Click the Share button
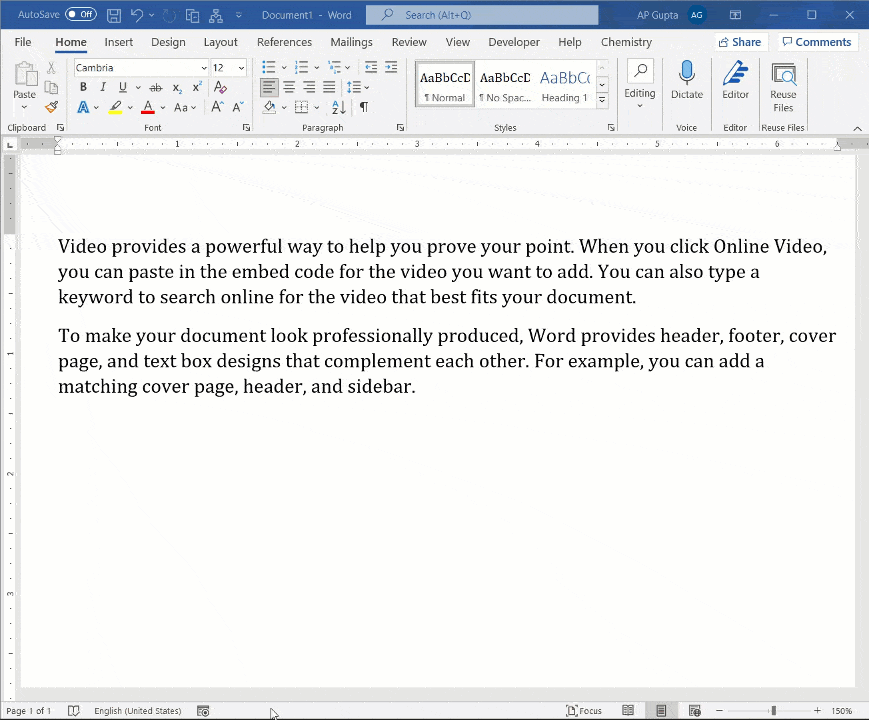The image size is (869, 720). (740, 42)
